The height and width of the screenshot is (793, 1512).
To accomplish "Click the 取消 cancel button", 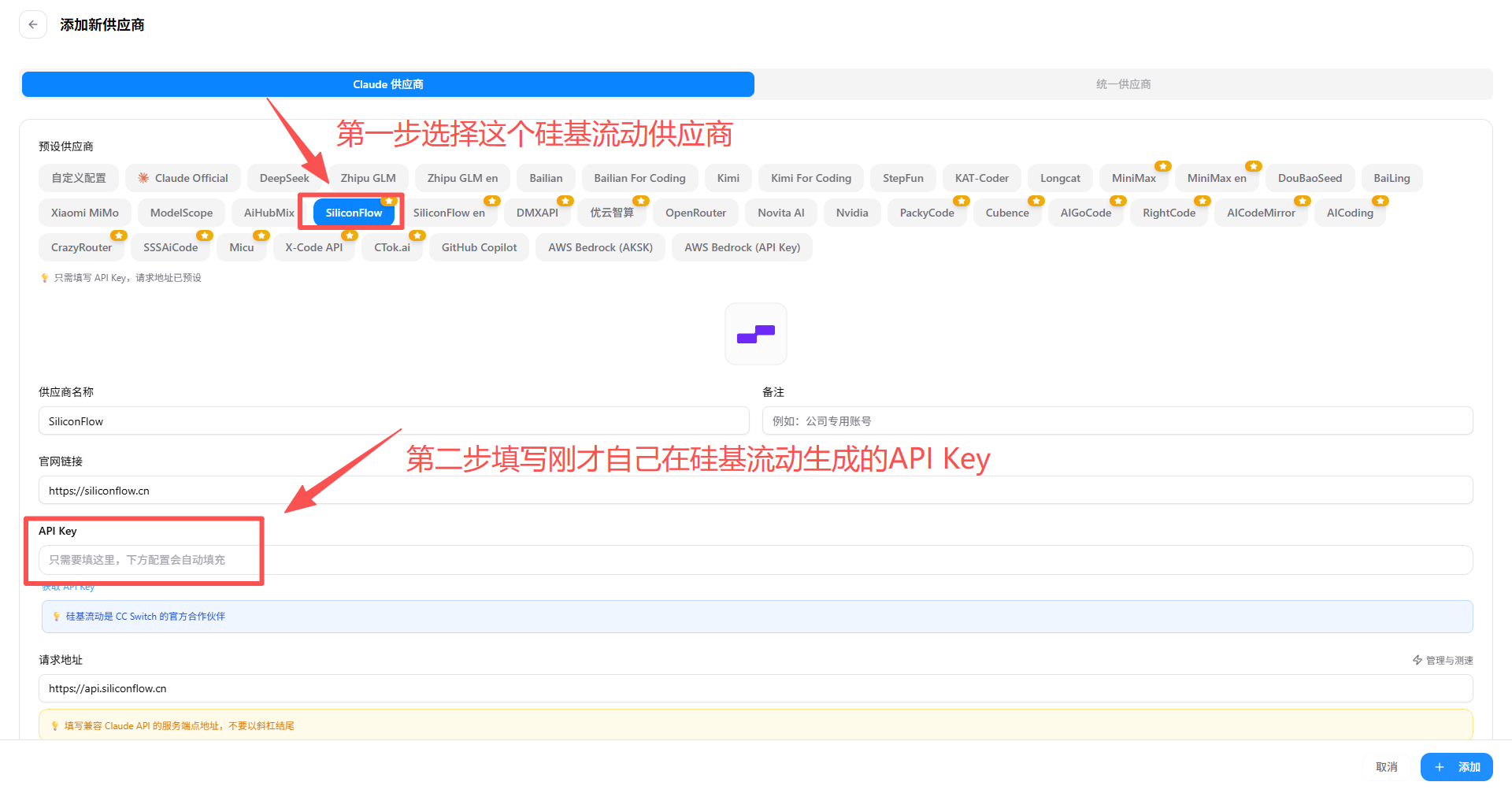I will tap(1387, 767).
